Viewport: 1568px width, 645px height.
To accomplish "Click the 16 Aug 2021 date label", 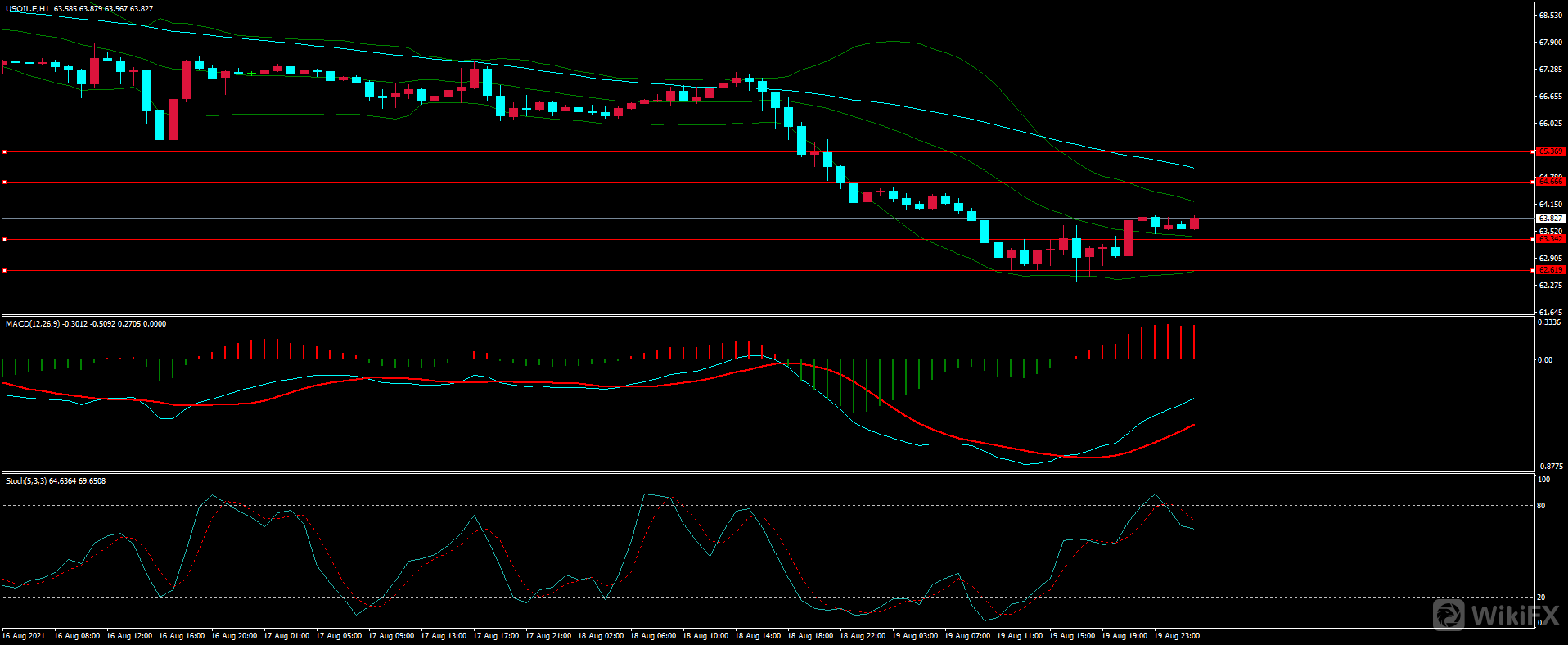I will click(x=24, y=636).
